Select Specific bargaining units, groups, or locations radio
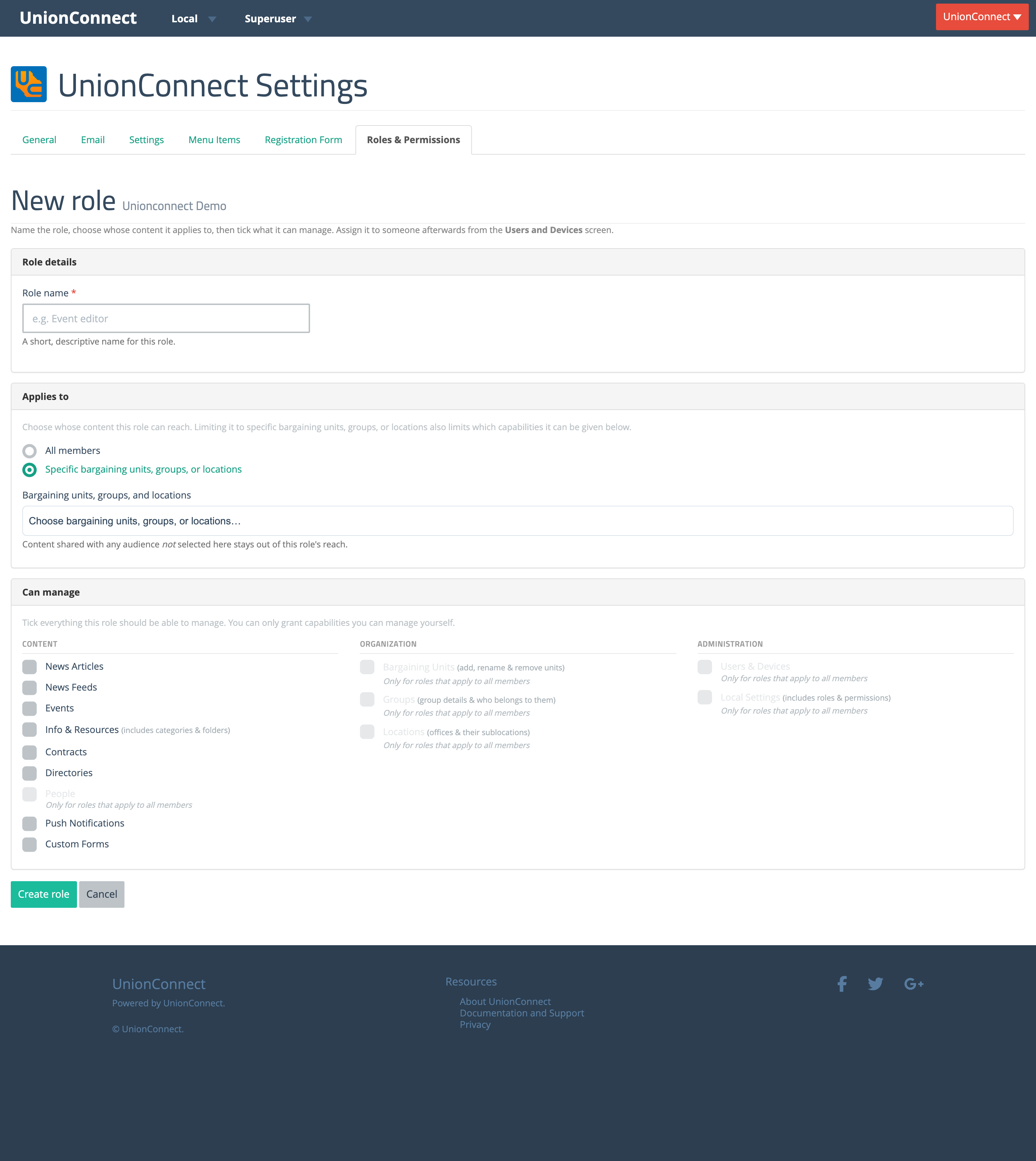The height and width of the screenshot is (1161, 1036). point(29,470)
